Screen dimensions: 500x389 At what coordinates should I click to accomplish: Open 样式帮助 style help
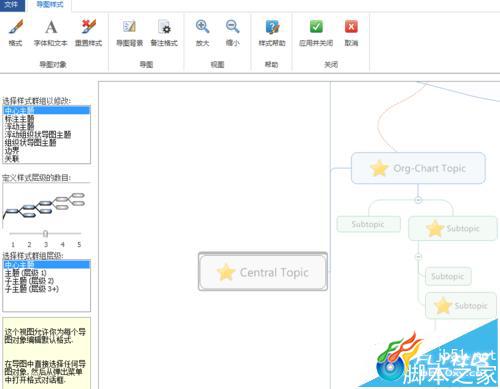272,33
